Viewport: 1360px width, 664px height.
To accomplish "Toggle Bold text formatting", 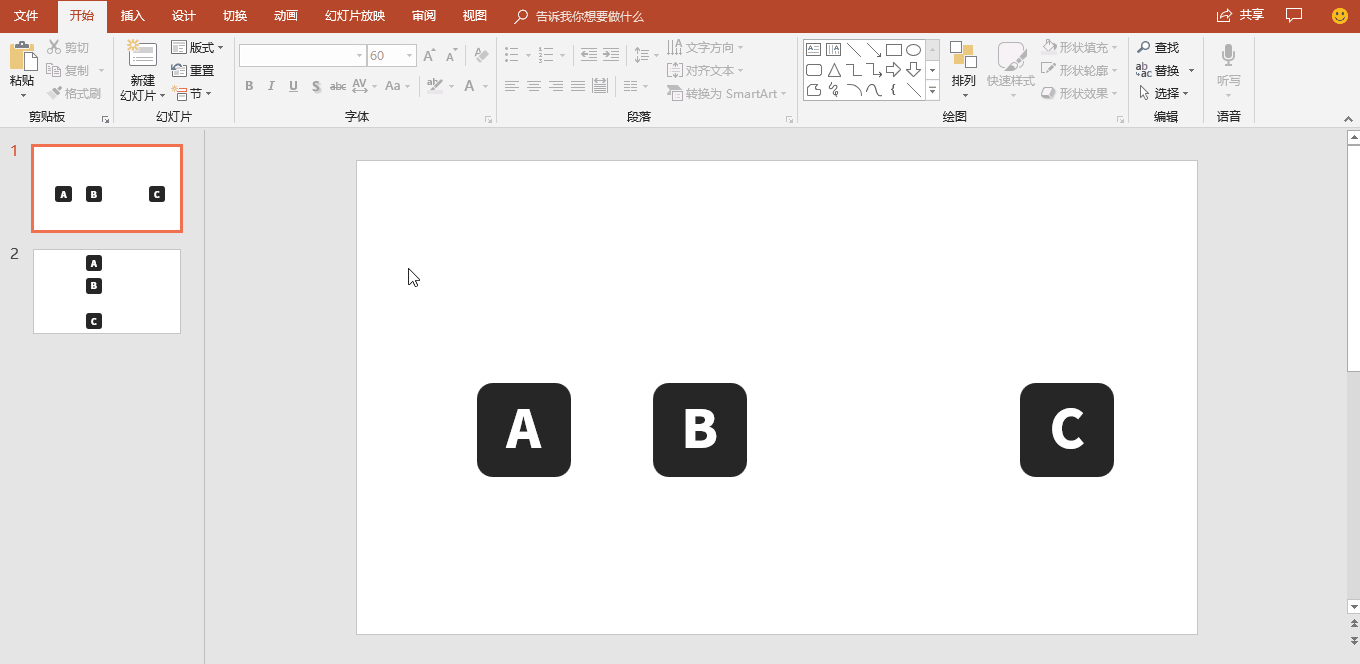I will pos(249,86).
